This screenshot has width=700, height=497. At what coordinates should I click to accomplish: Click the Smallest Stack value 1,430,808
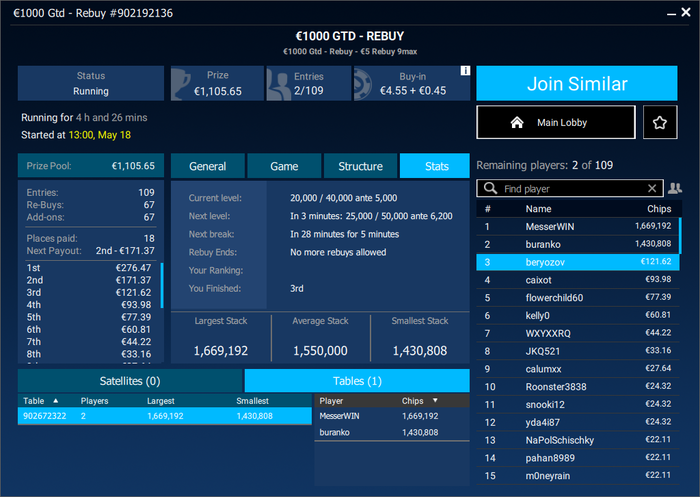coord(420,351)
